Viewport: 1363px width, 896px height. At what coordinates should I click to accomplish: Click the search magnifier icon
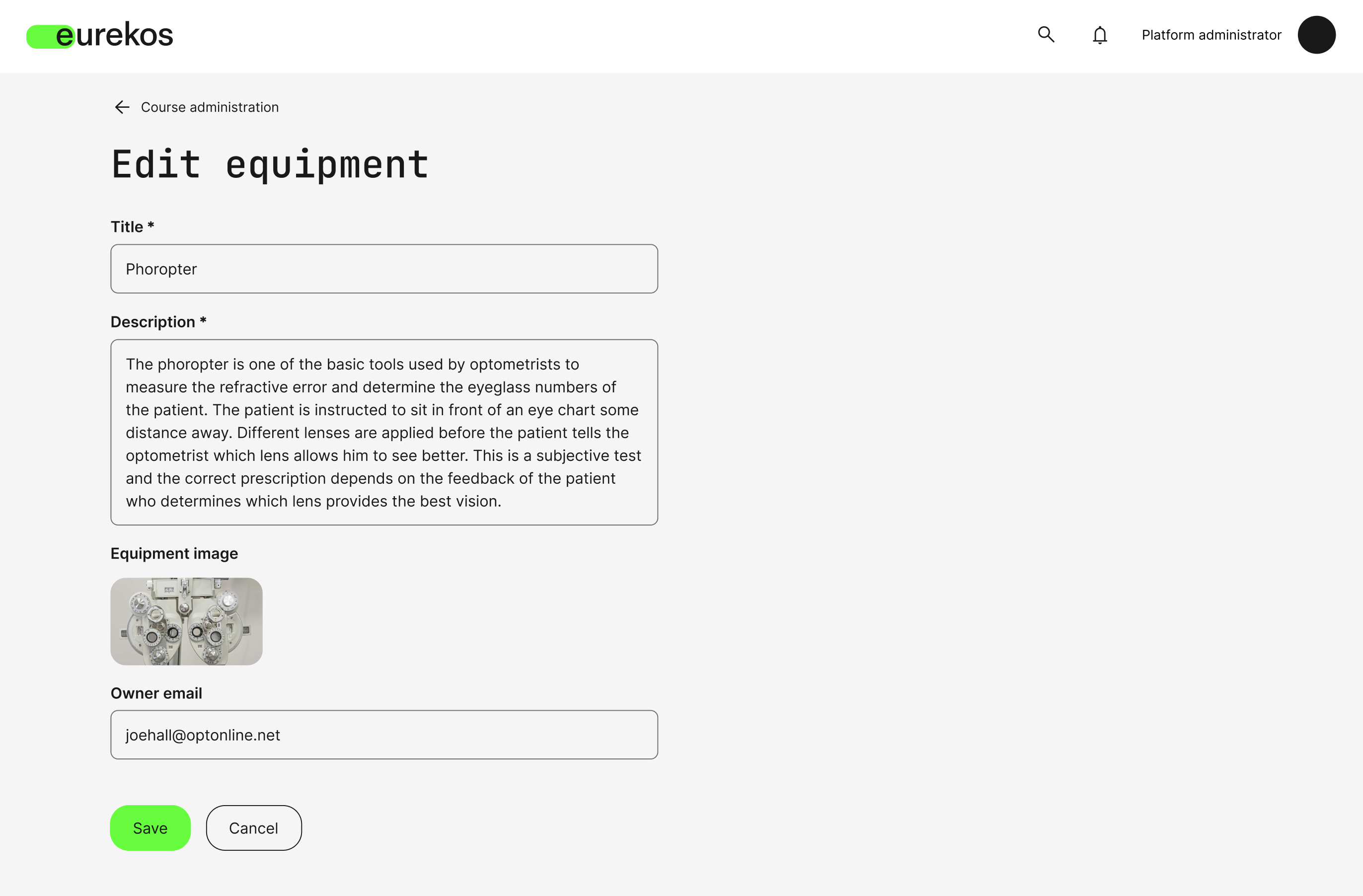click(1046, 35)
